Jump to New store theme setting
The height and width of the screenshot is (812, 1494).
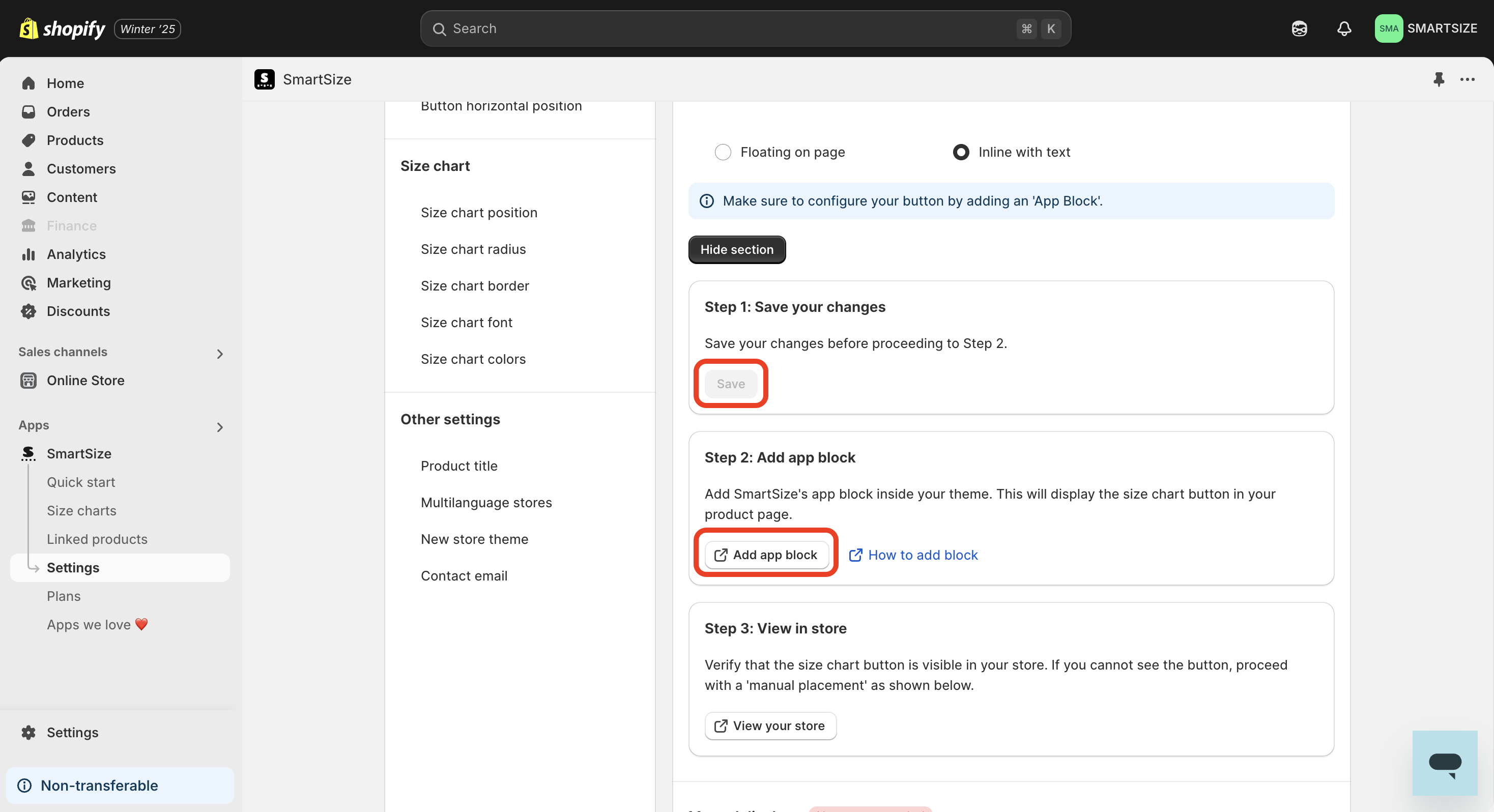pyautogui.click(x=474, y=539)
